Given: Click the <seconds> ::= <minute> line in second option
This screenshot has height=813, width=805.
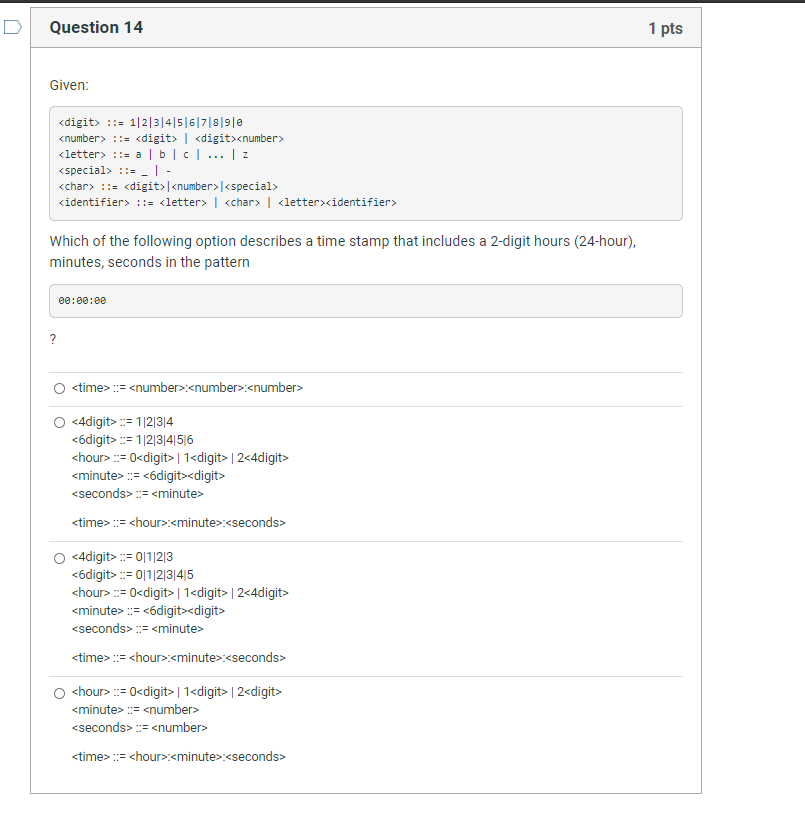Looking at the screenshot, I should (134, 493).
